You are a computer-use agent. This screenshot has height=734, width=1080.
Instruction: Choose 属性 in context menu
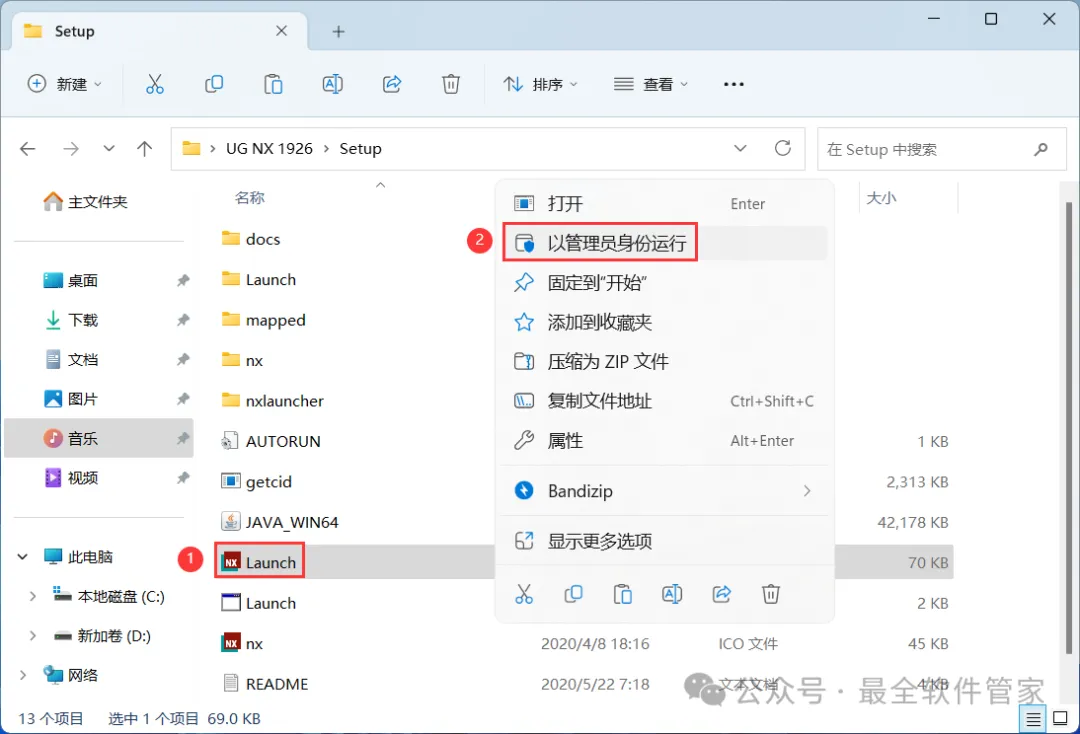tap(664, 441)
